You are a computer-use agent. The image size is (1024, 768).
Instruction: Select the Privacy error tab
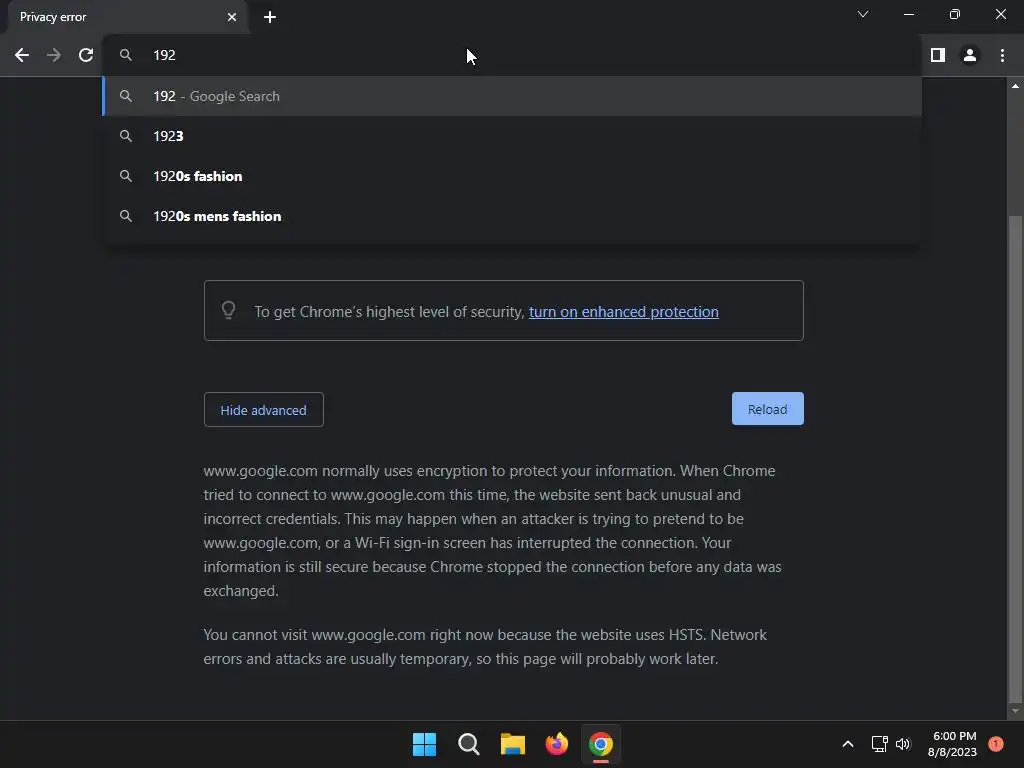pyautogui.click(x=127, y=17)
